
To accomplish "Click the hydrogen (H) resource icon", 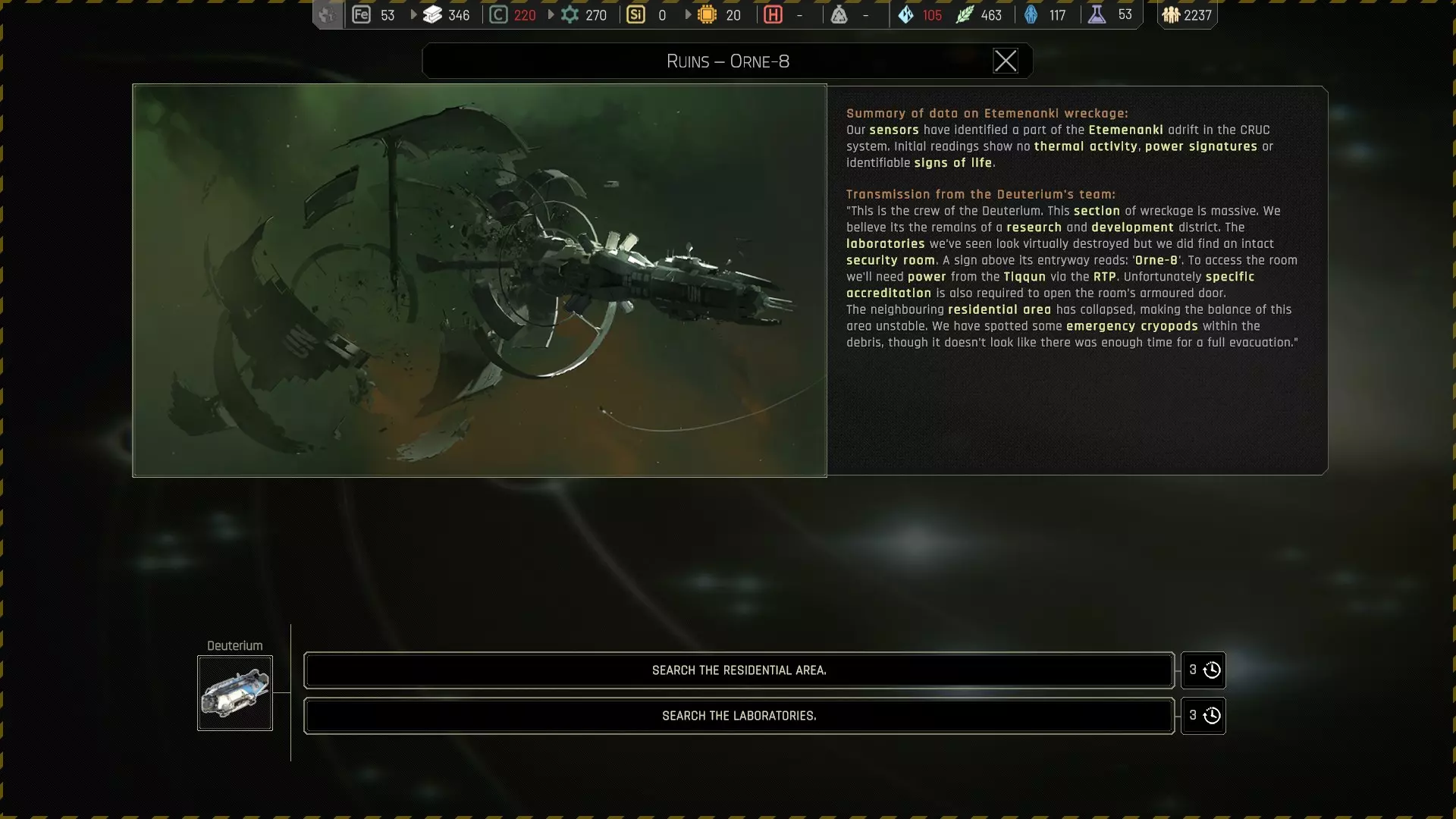I will 773,14.
